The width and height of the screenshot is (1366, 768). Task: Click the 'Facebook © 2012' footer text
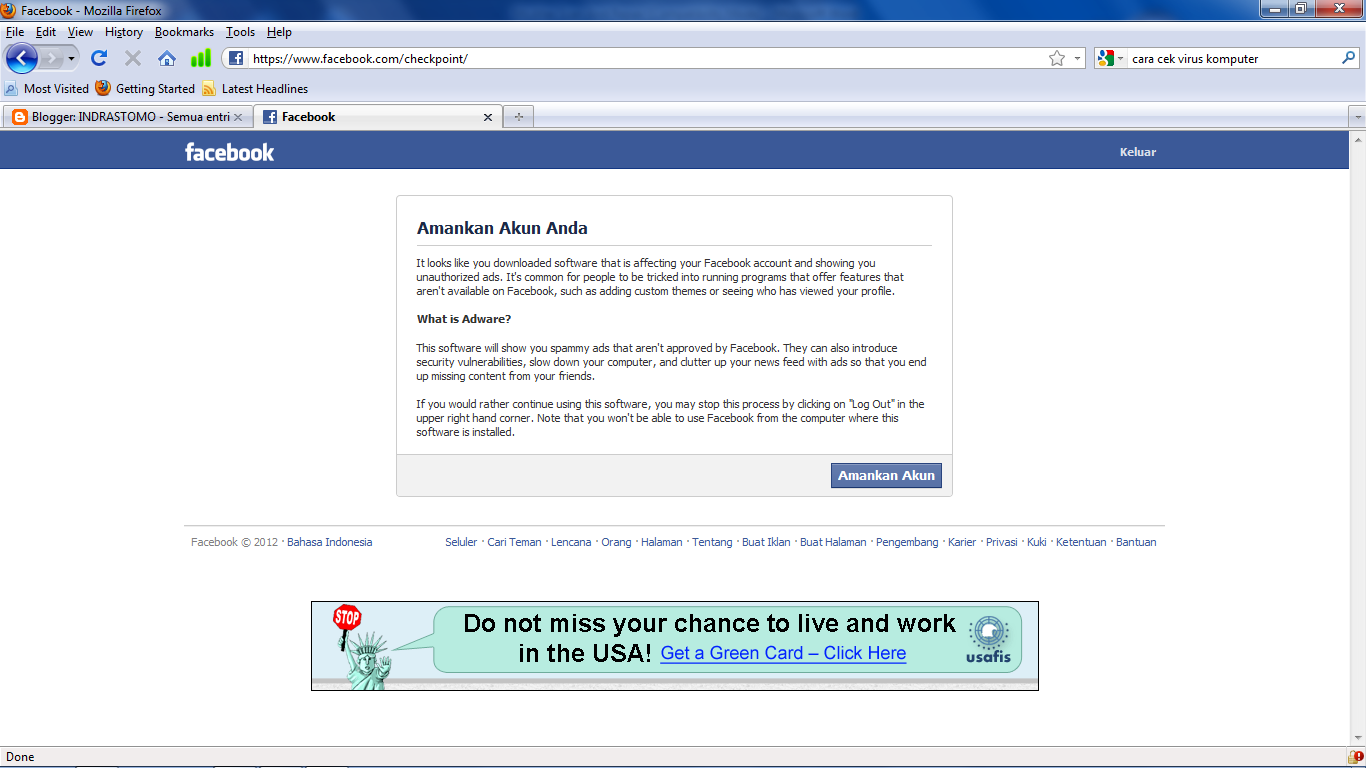[234, 542]
